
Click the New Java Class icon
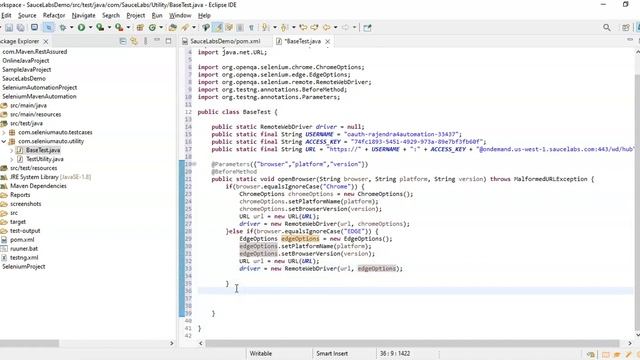tap(152, 28)
